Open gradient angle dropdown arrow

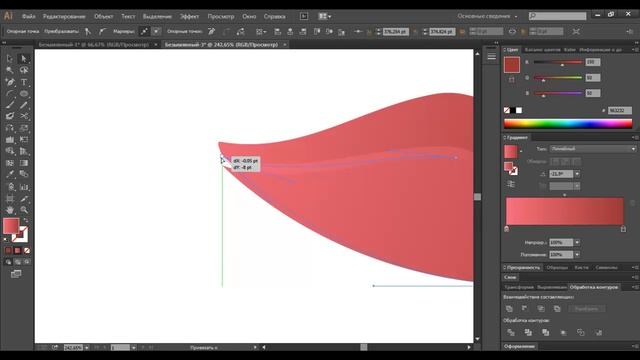(x=577, y=174)
